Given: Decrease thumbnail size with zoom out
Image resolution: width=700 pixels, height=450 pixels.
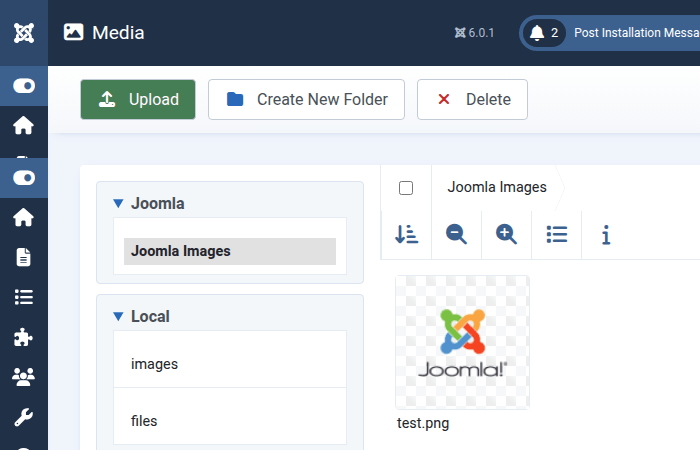Looking at the screenshot, I should pos(456,234).
